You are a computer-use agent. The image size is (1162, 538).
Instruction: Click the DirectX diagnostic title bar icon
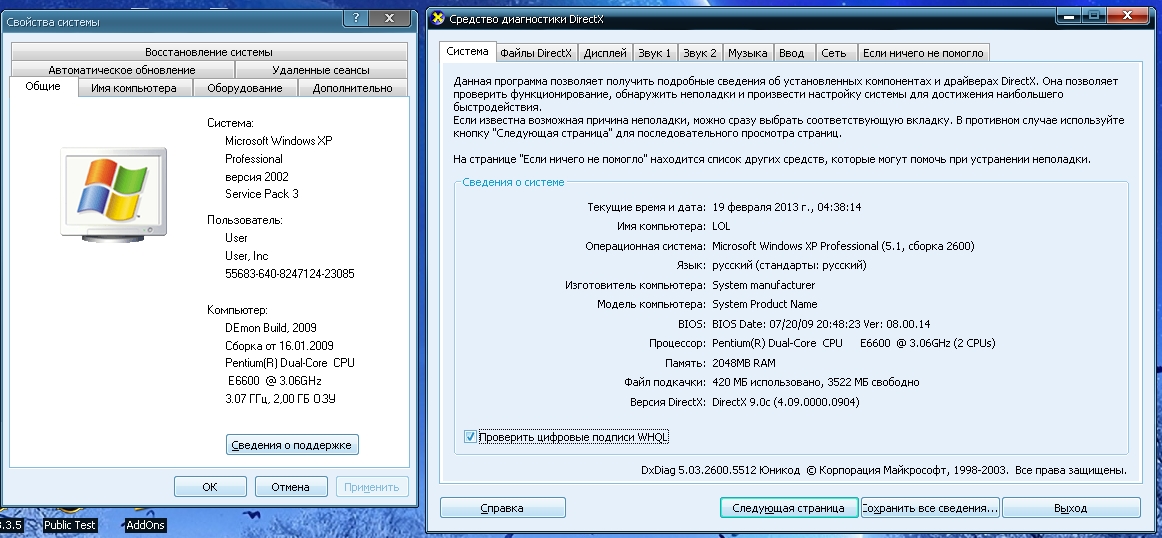(439, 19)
